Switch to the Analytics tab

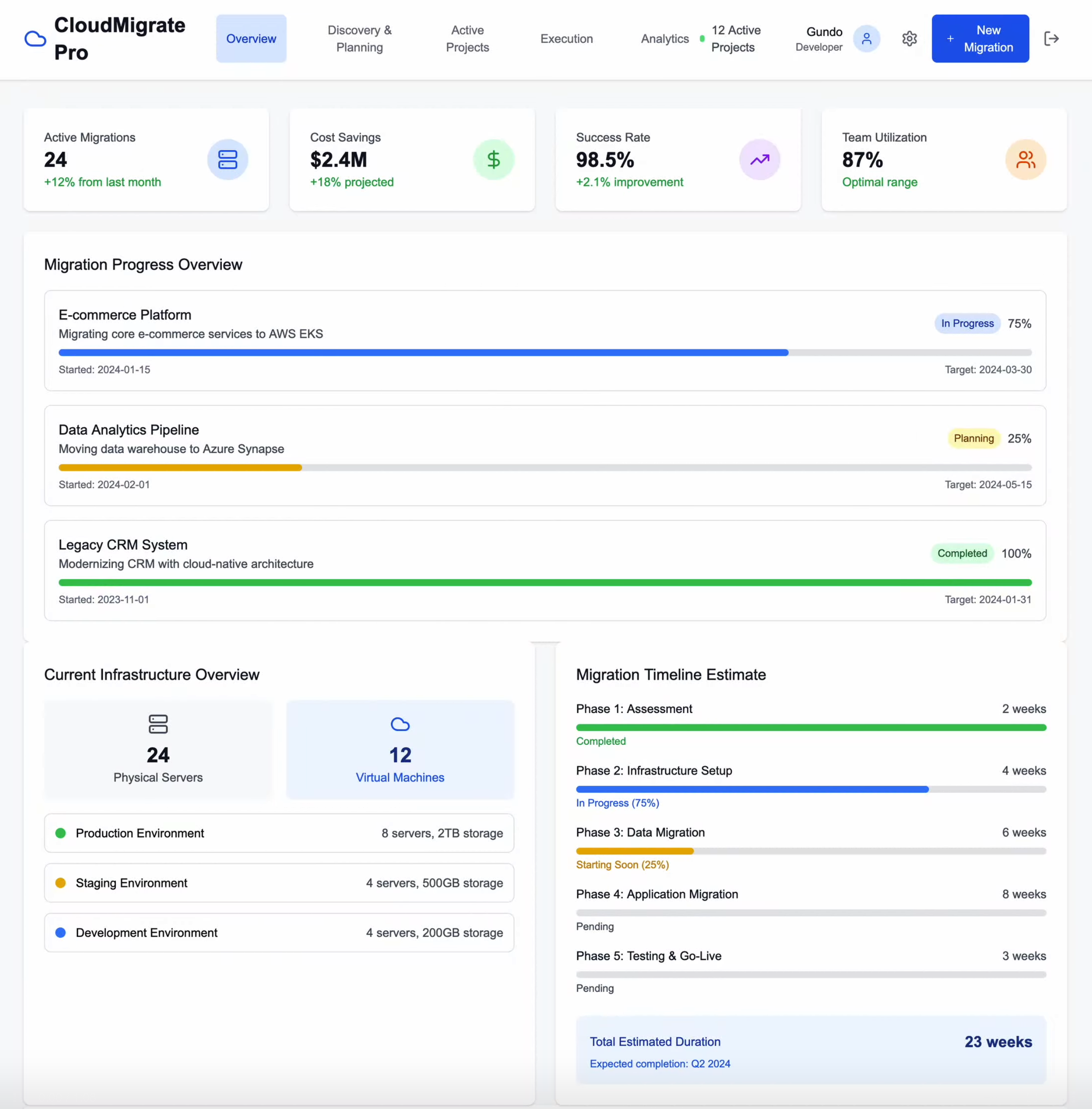pos(665,38)
